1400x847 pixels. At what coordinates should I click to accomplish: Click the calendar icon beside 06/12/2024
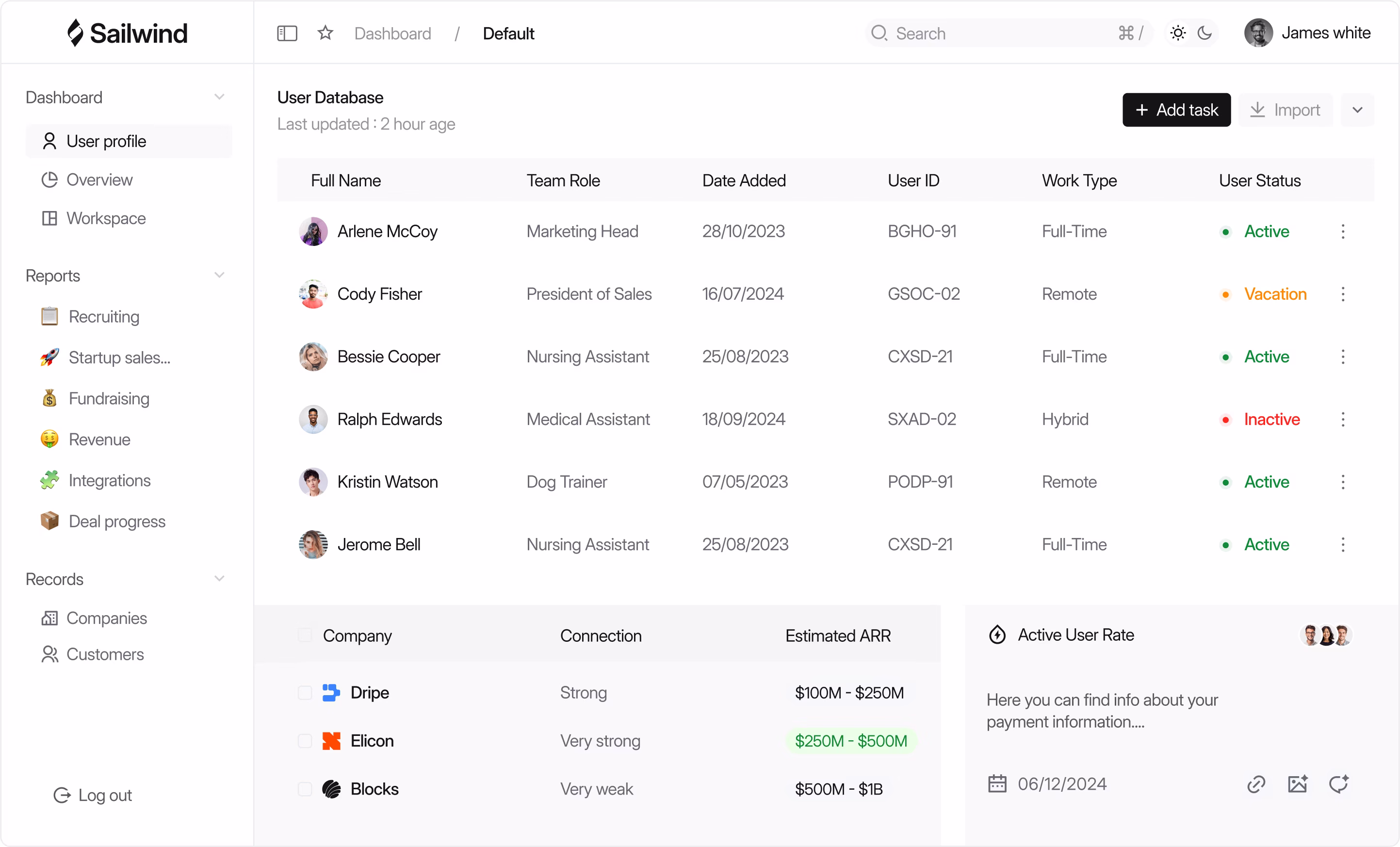coord(997,783)
